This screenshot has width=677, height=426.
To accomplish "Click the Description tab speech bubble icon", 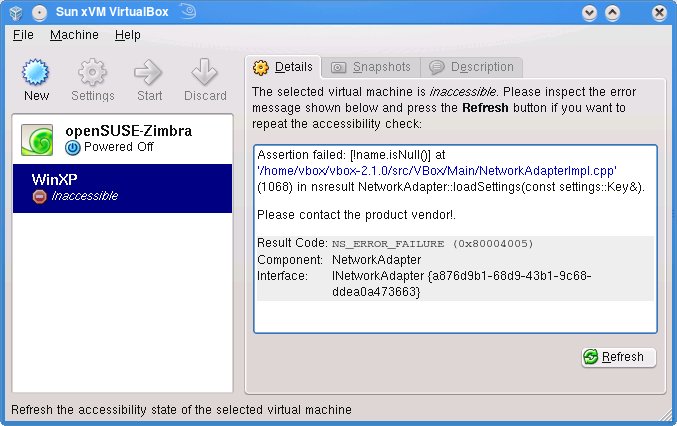I will coord(437,67).
